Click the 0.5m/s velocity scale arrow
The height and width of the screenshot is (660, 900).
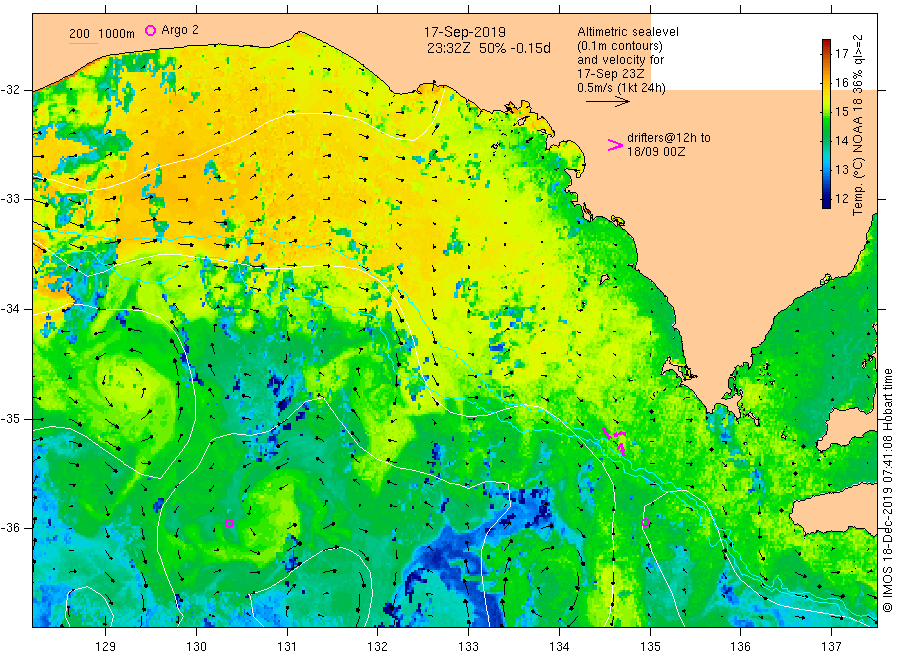607,102
